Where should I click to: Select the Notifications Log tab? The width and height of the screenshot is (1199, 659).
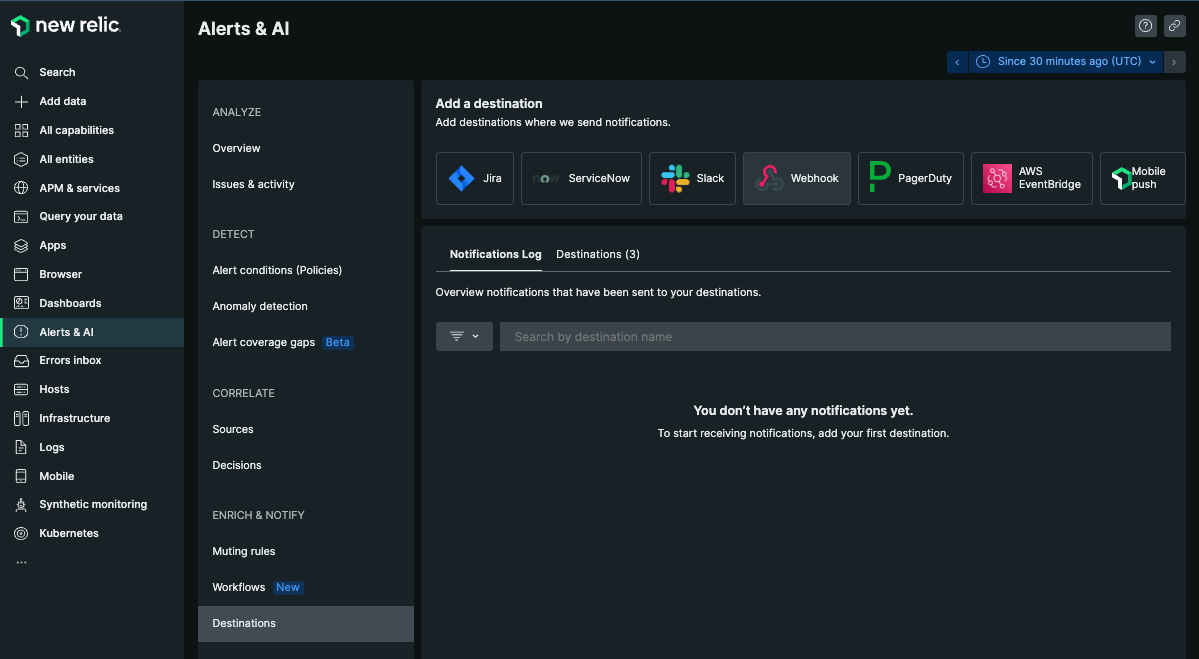point(495,254)
